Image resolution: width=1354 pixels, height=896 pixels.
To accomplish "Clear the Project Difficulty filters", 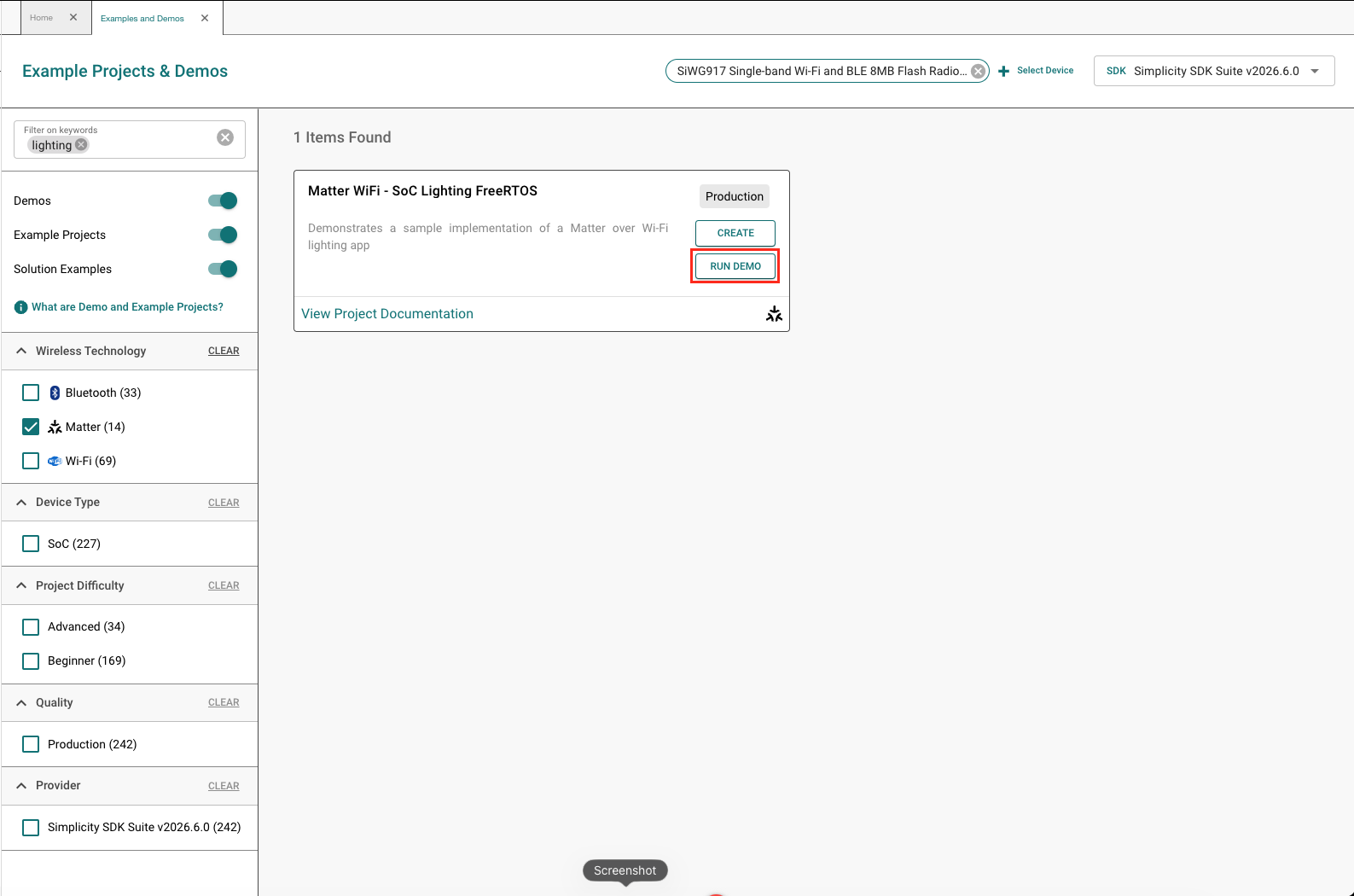I will tap(224, 585).
